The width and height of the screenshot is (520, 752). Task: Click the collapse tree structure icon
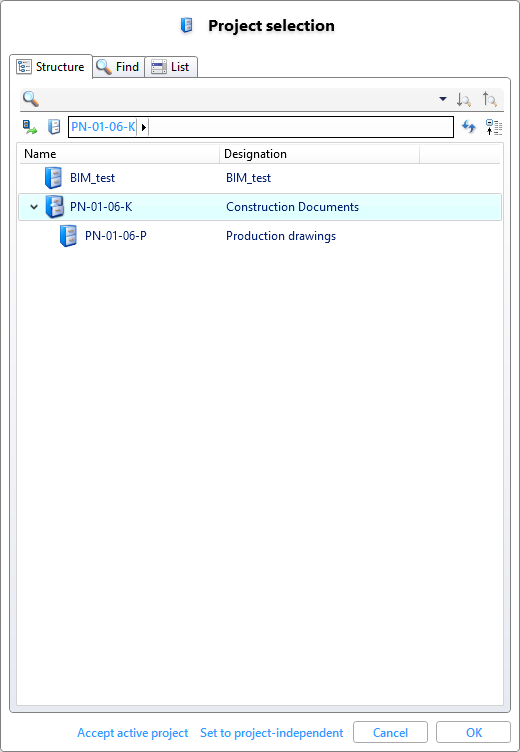click(494, 127)
